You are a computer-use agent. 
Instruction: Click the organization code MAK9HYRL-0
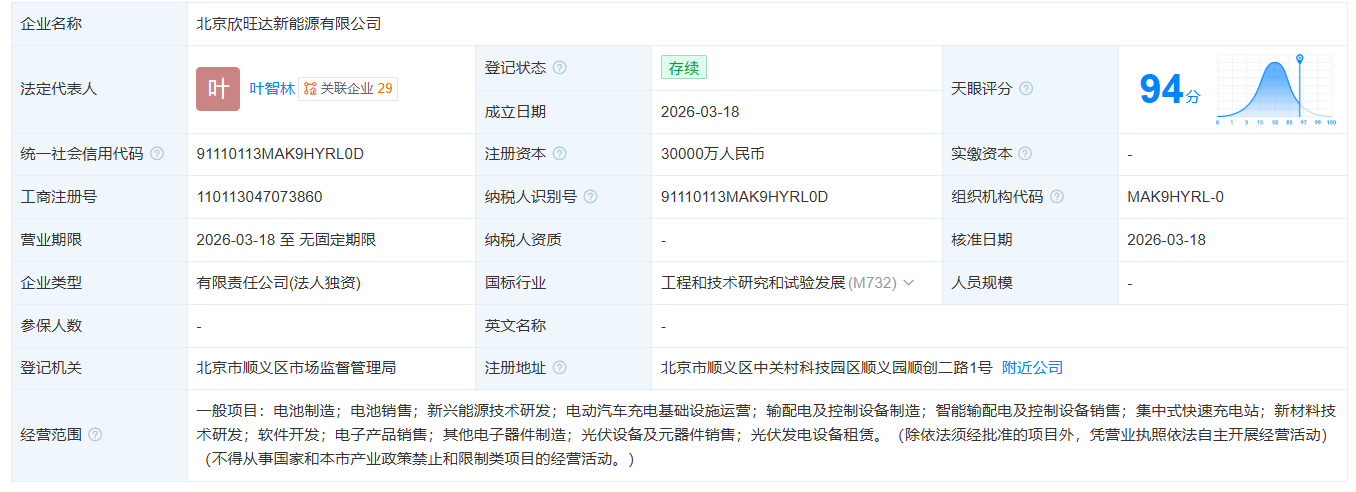(1175, 197)
